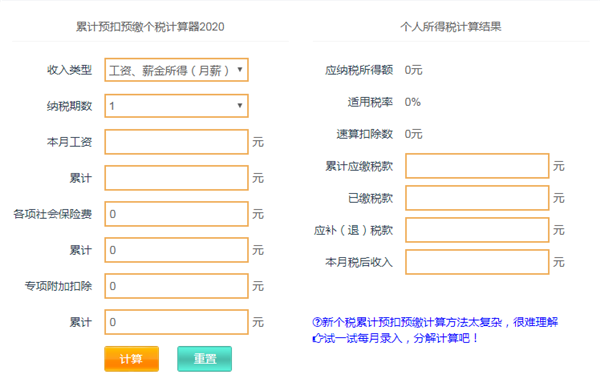Screen dimensions: 600x390
Task: Click the green 重置 button
Action: (204, 359)
